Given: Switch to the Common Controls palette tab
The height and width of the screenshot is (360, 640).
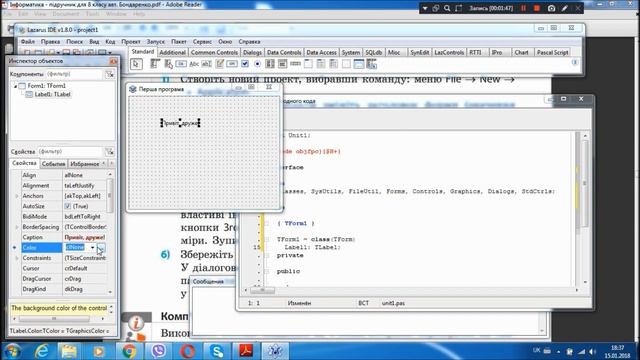Looking at the screenshot, I should click(214, 53).
